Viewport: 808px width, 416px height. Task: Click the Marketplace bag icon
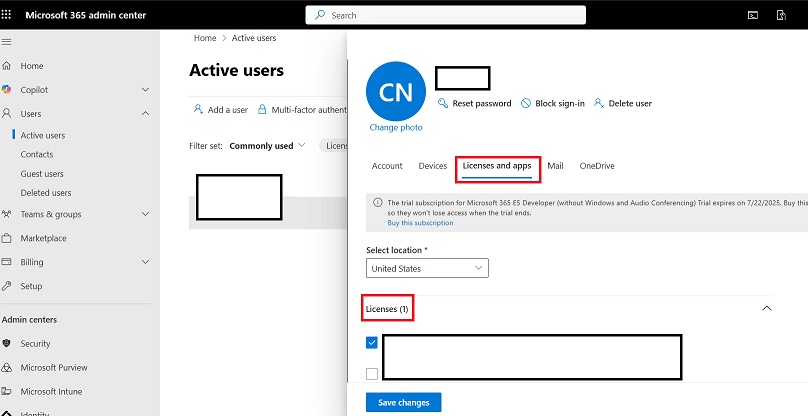pos(7,238)
